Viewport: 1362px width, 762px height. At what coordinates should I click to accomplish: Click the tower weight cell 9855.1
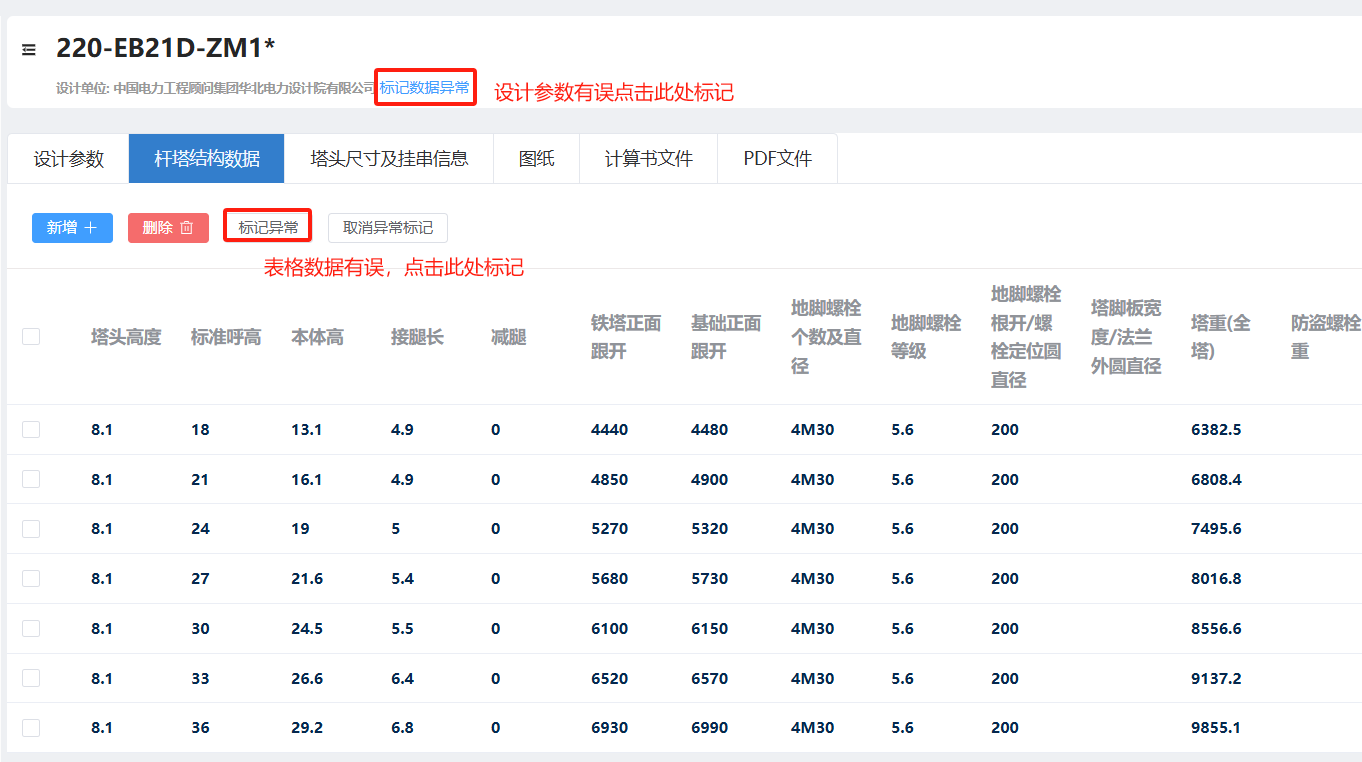pyautogui.click(x=1216, y=728)
